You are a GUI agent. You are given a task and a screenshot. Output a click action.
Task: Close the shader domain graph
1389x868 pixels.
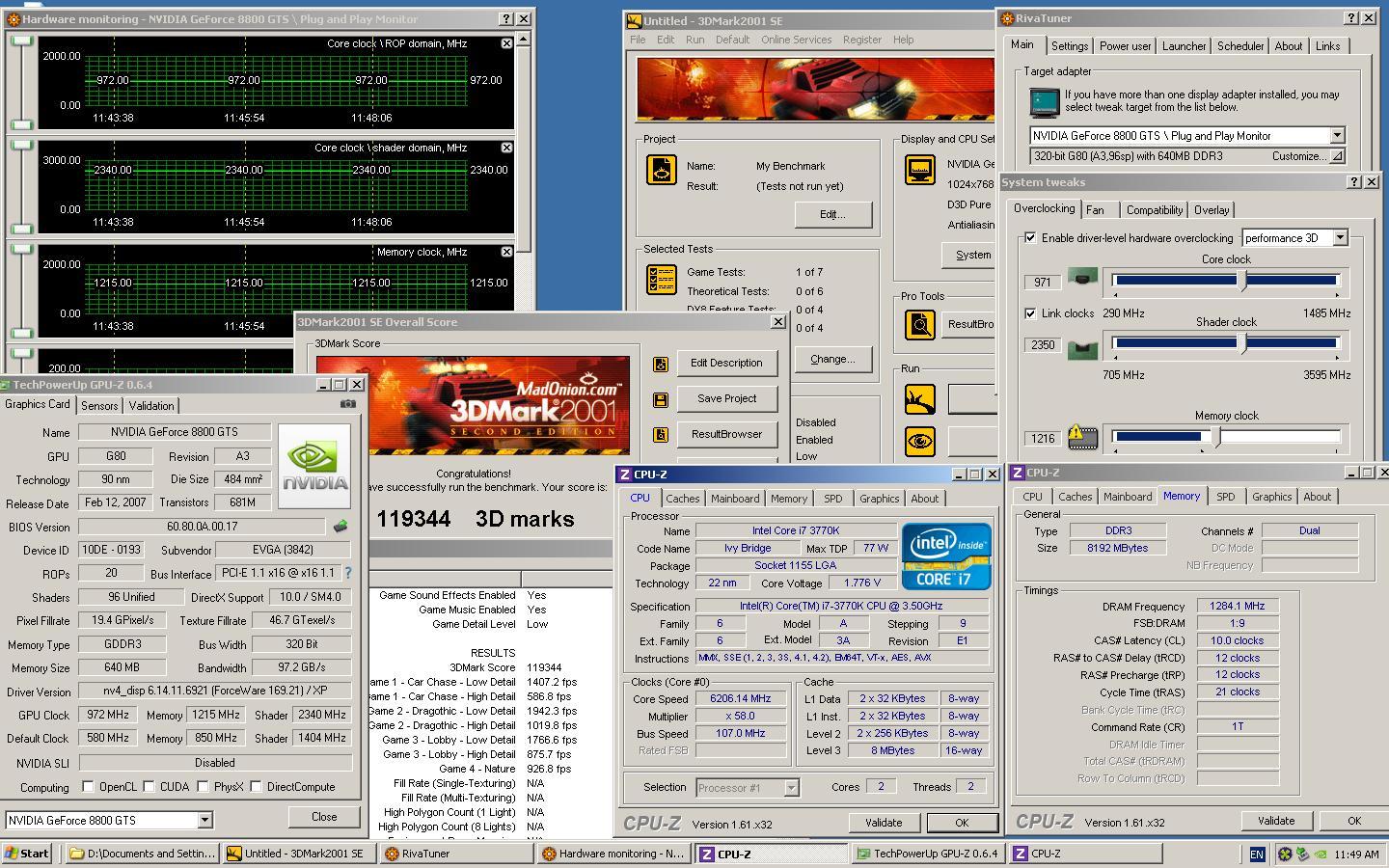pyautogui.click(x=506, y=148)
